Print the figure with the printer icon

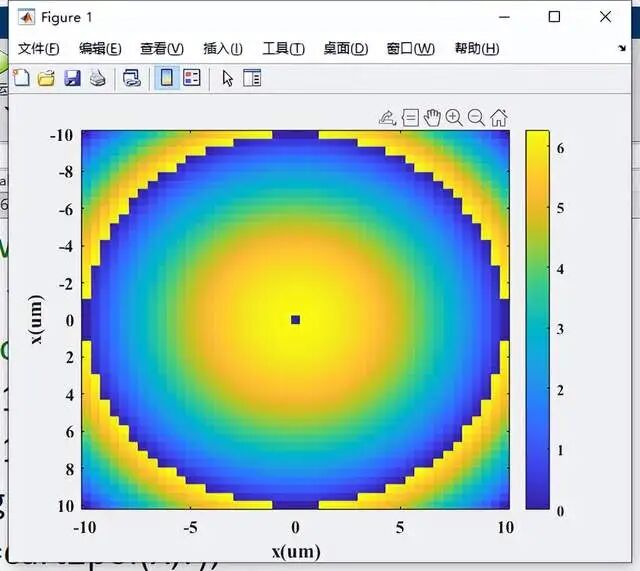(x=97, y=78)
